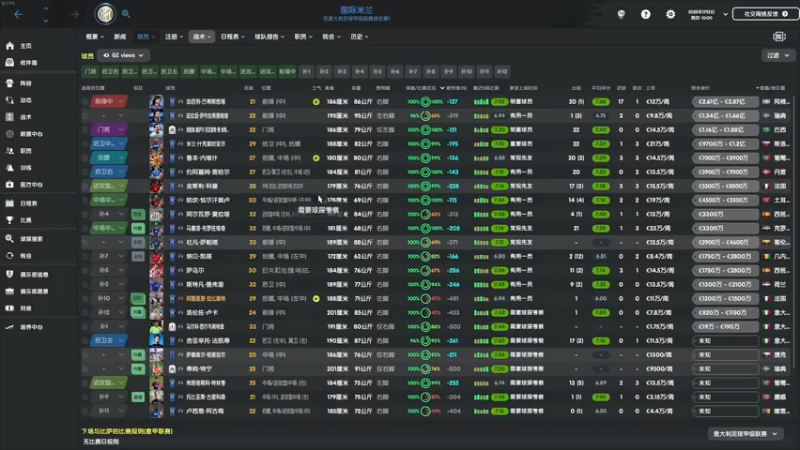Open 日程表 calendar icon in sidebar
800x450 pixels.
(10, 203)
